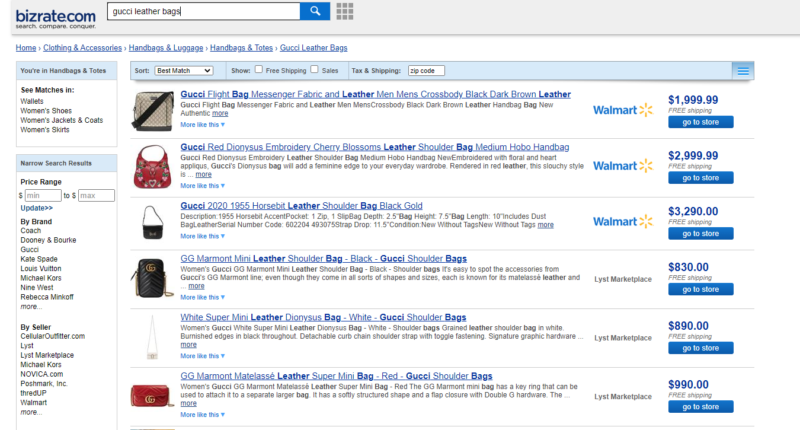Click the min price field

click(43, 195)
